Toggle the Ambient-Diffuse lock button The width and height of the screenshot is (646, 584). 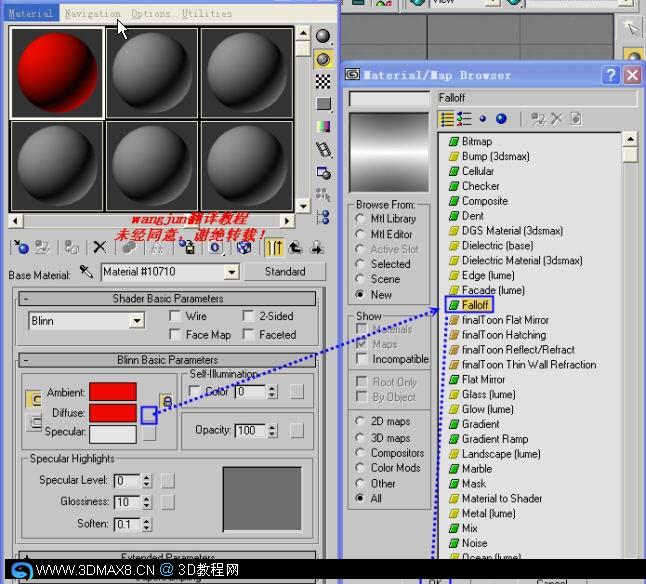tap(166, 401)
